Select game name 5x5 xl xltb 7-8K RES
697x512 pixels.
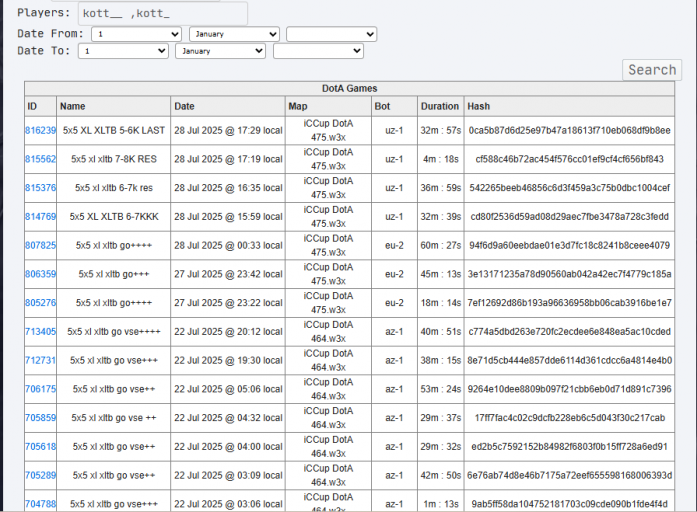pyautogui.click(x=114, y=159)
